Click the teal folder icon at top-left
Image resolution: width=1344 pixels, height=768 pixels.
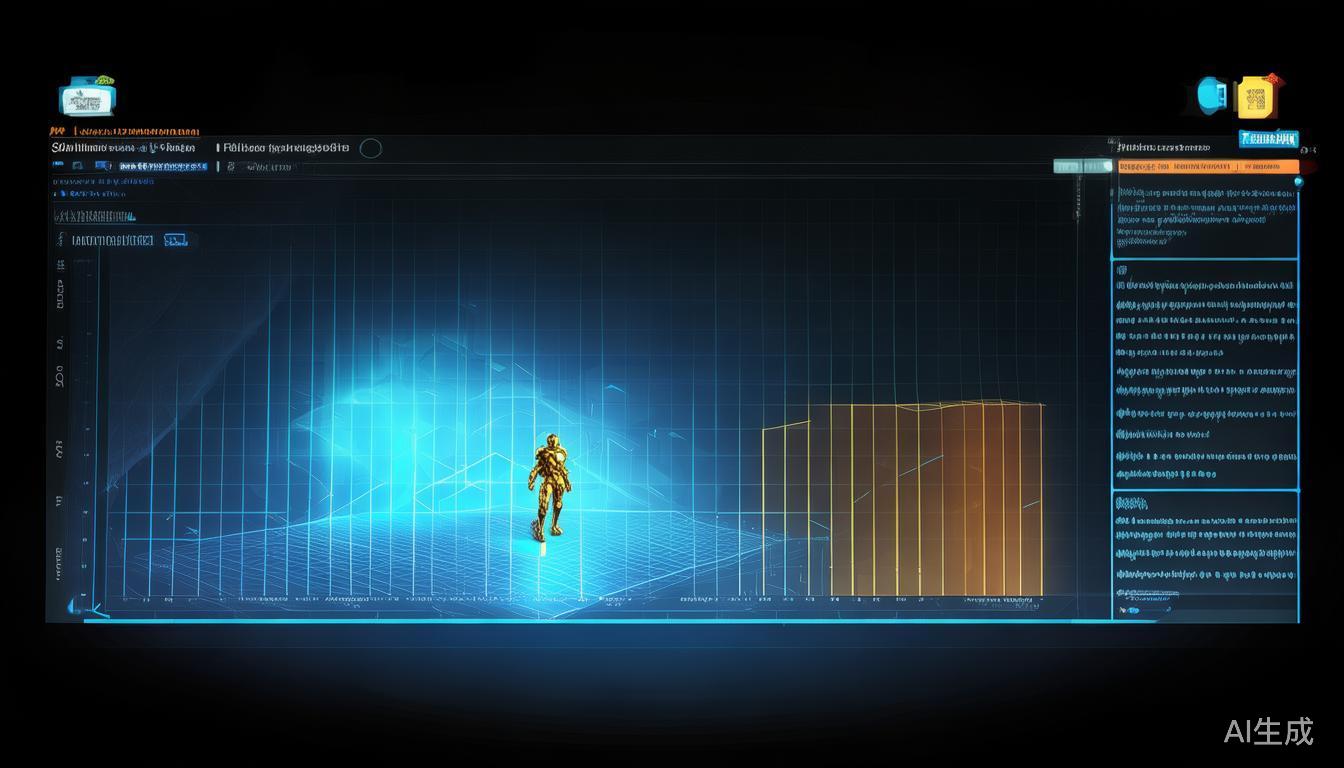click(x=87, y=98)
